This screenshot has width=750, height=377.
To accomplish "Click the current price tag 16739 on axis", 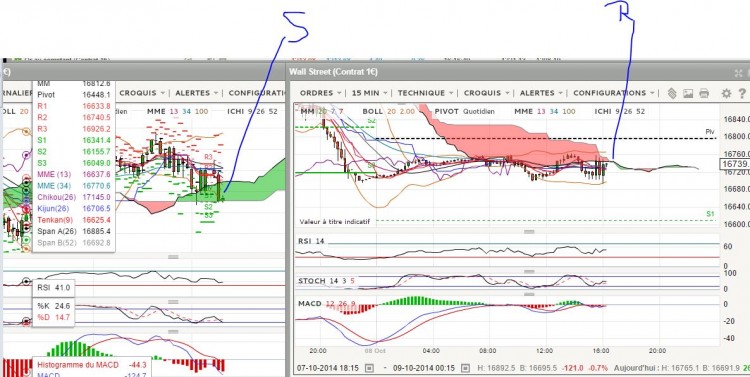I will coord(734,164).
